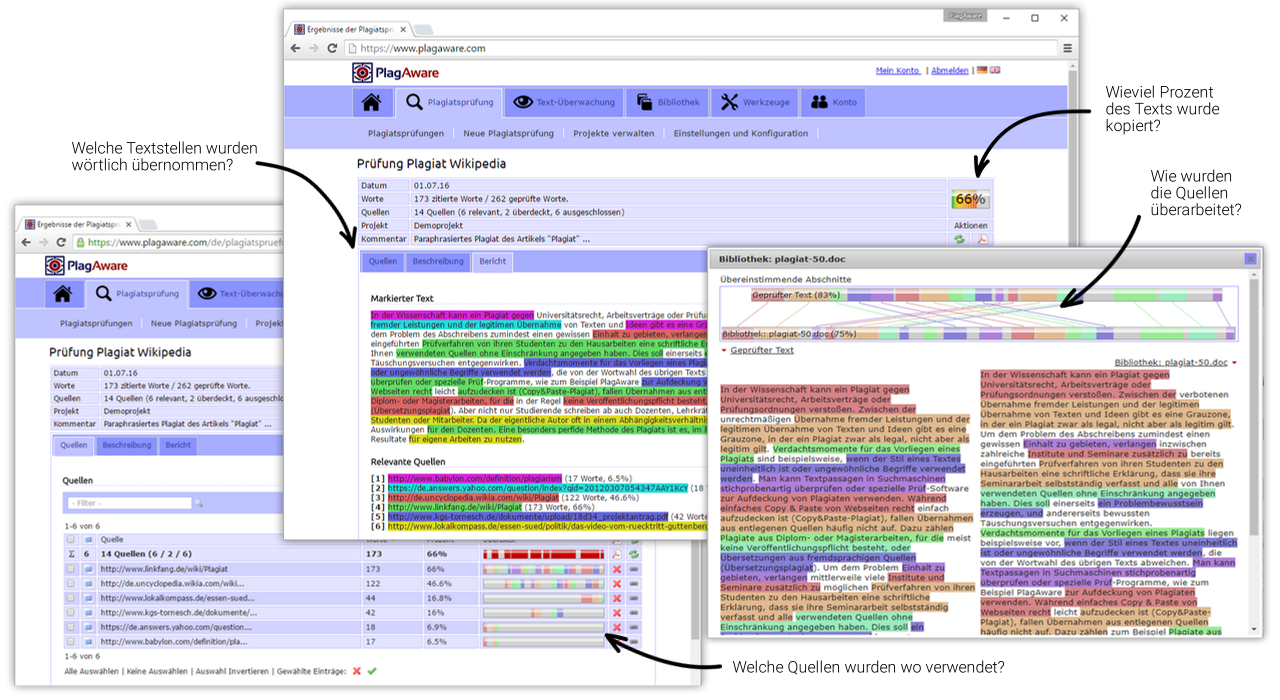Expand Geprüfter Text dropdown in popup
Viewport: 1280px width, 700px height.
tap(758, 351)
